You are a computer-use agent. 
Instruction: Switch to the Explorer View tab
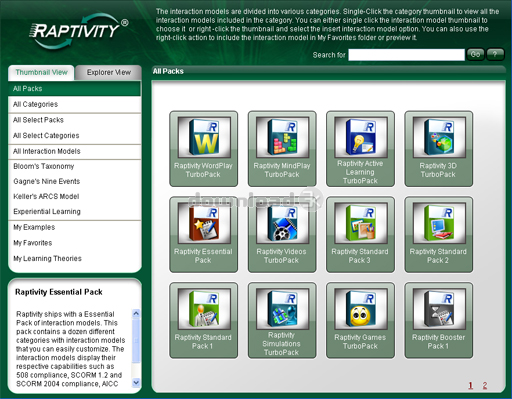pyautogui.click(x=109, y=72)
